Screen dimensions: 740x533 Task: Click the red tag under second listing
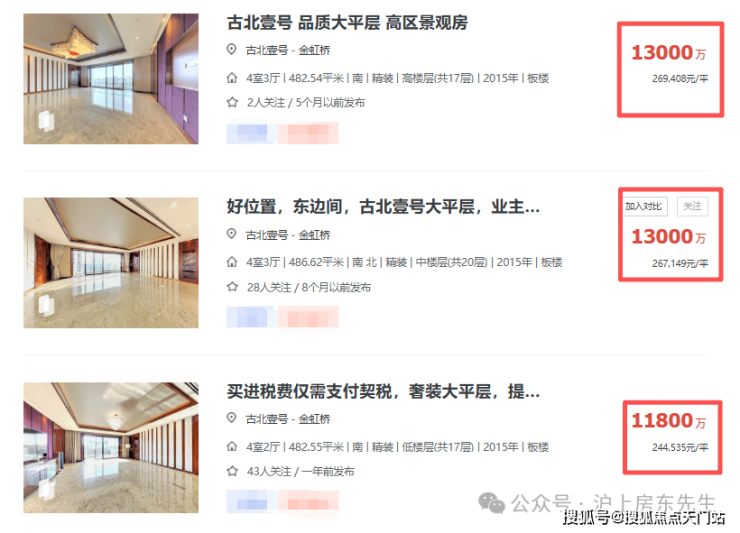[x=308, y=317]
